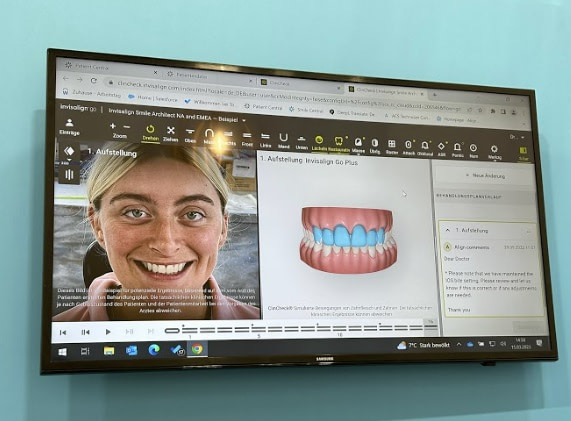Jump to first stage of treatment animation
The width and height of the screenshot is (571, 421).
click(x=63, y=332)
